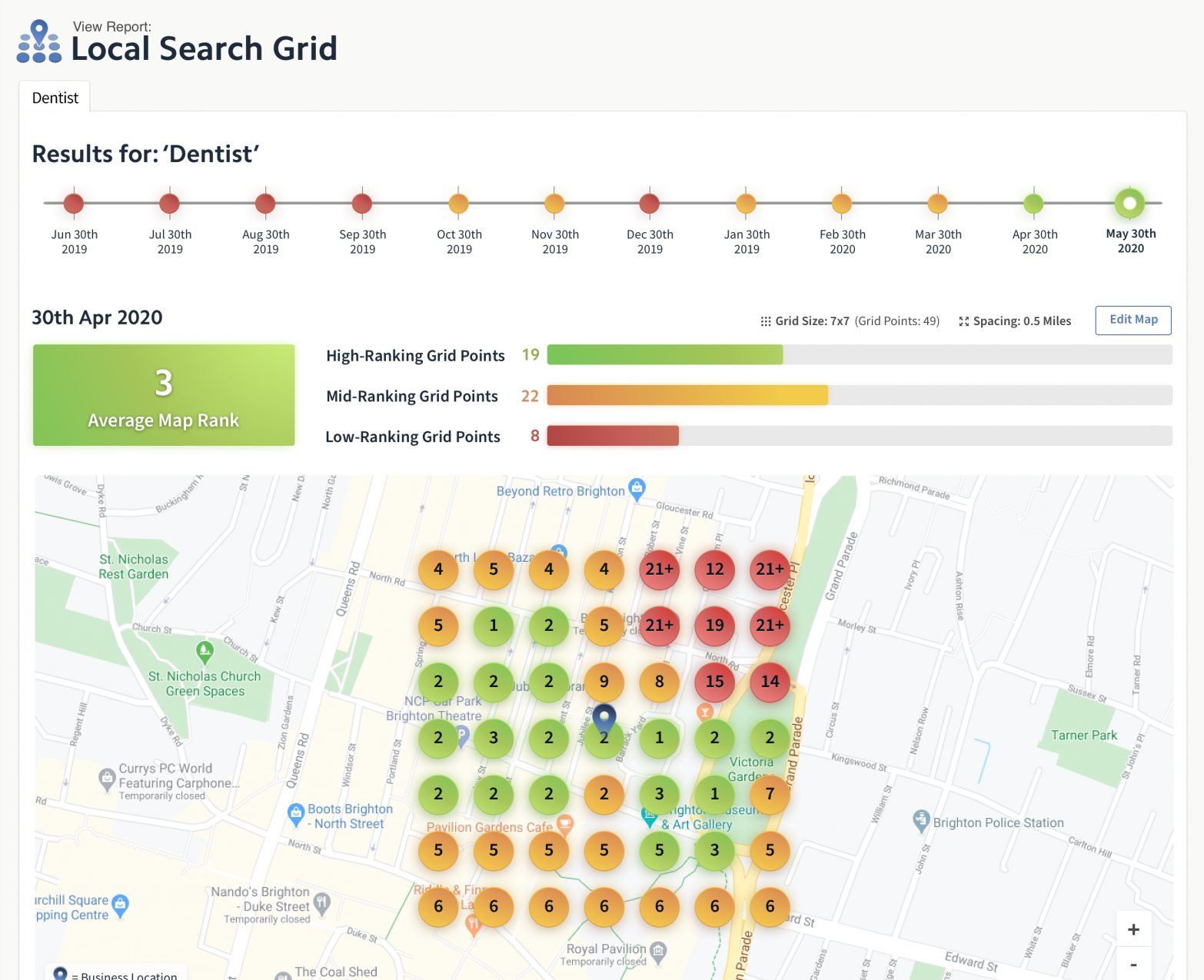Jump to Dec 30th 2019 on the timeline
This screenshot has width=1204, height=980.
(x=650, y=203)
